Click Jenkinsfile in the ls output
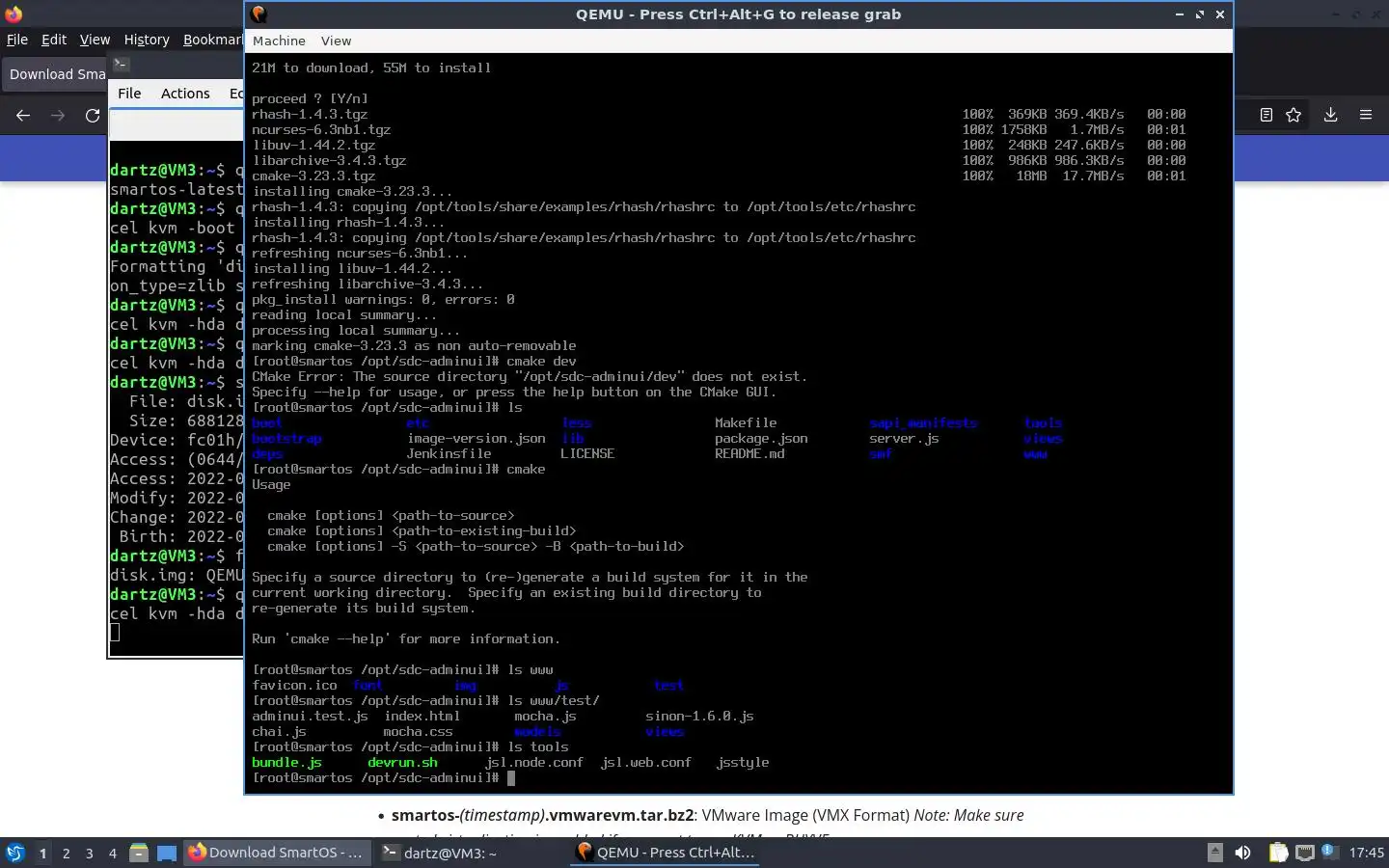Viewport: 1389px width, 868px height. [x=449, y=453]
